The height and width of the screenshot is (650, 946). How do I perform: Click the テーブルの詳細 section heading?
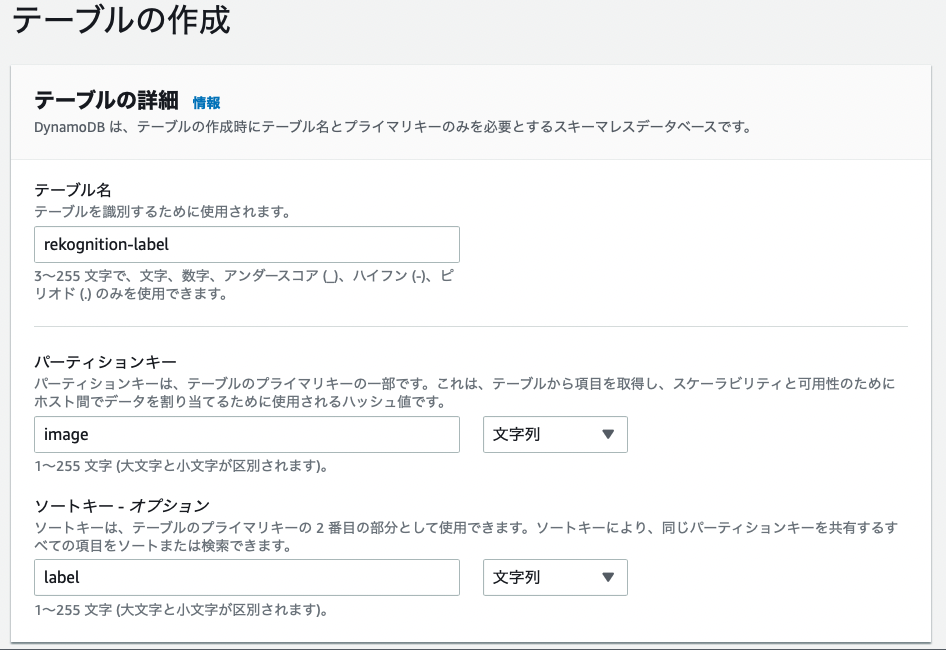(106, 100)
